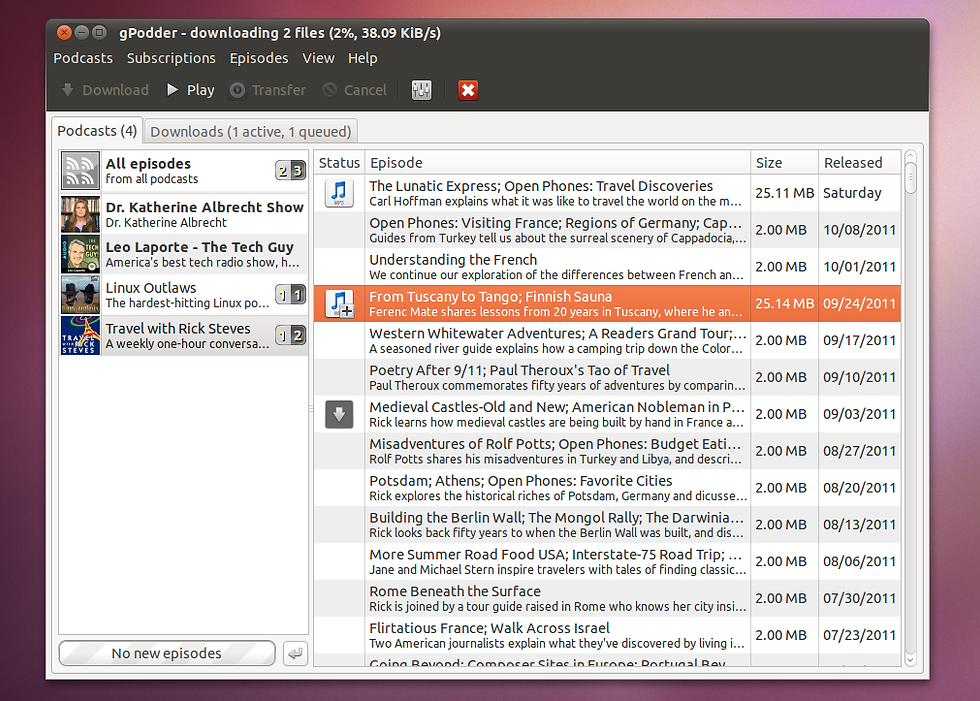This screenshot has height=701, width=980.
Task: Click the music note icon for Lunatic Express
Action: pyautogui.click(x=339, y=193)
